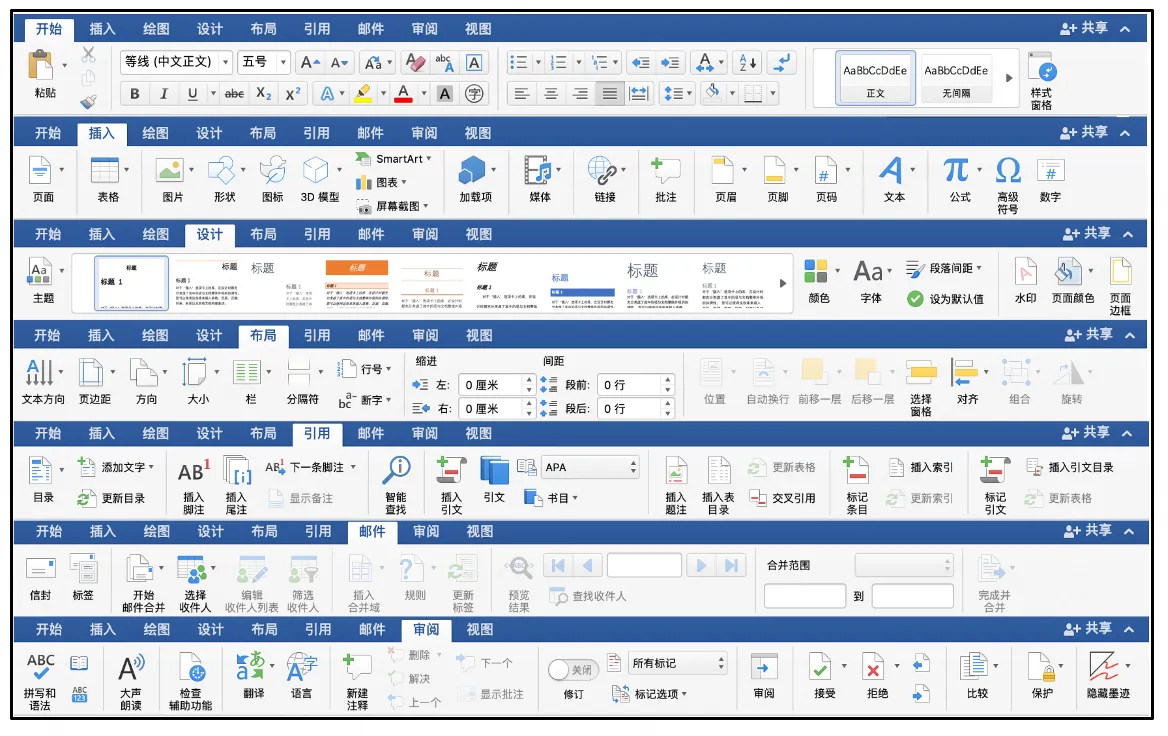Click 共享 button in top ribbon
The height and width of the screenshot is (736, 1168).
1085,28
